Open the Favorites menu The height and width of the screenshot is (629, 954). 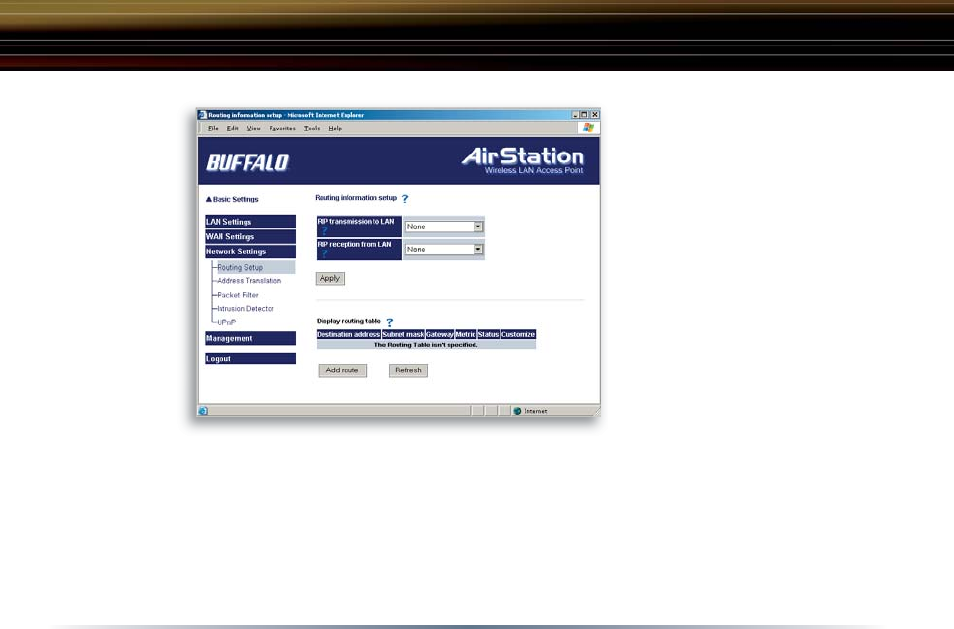pos(282,128)
